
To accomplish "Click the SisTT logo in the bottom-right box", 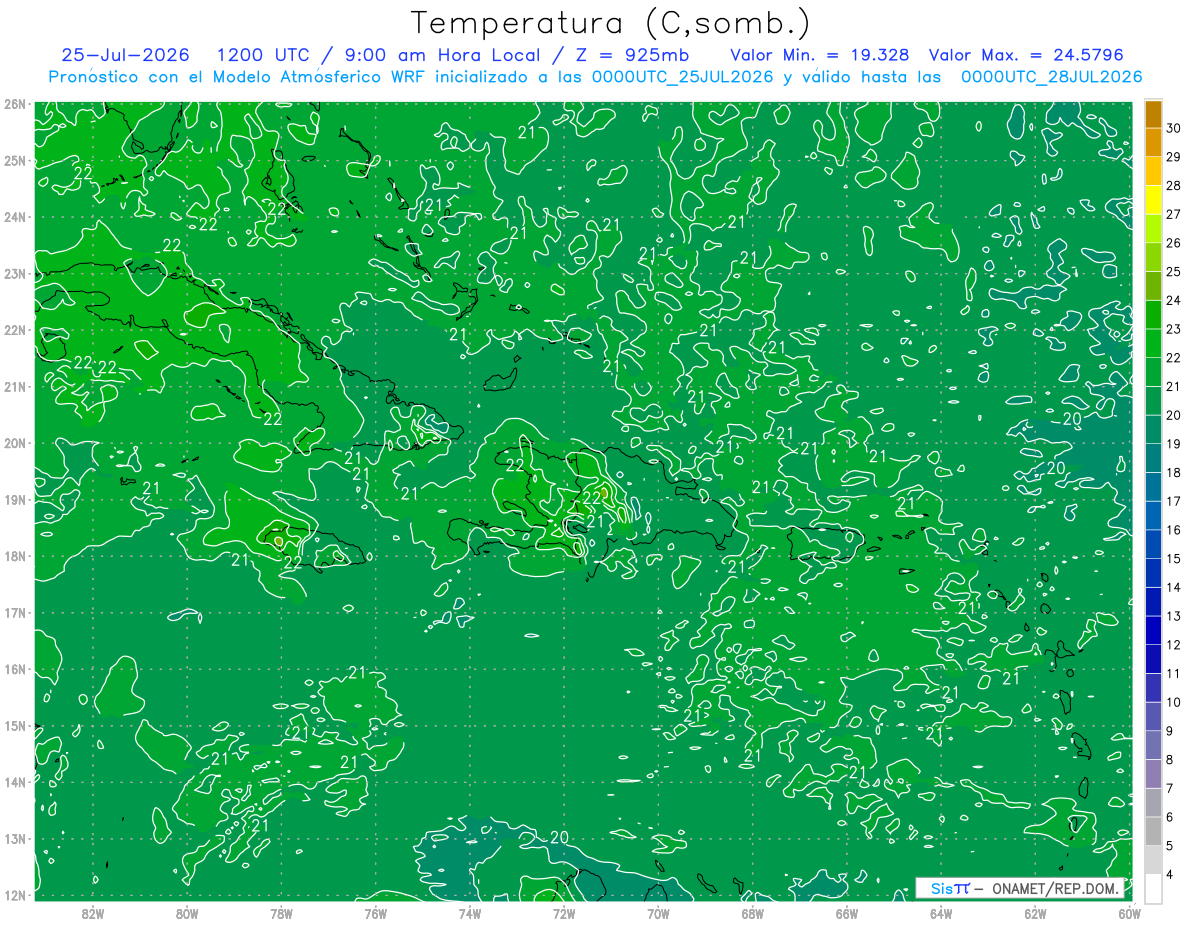I will 950,888.
